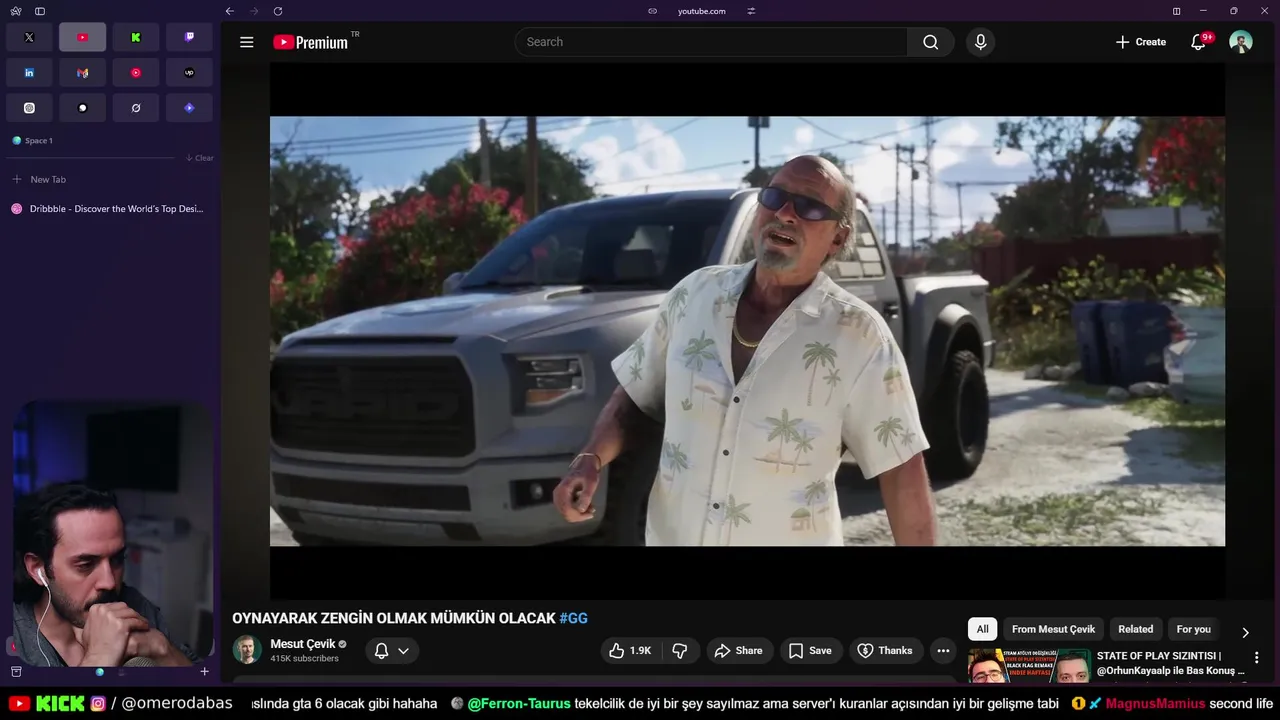Viewport: 1280px width, 720px height.
Task: Open the Create menu
Action: [1140, 42]
